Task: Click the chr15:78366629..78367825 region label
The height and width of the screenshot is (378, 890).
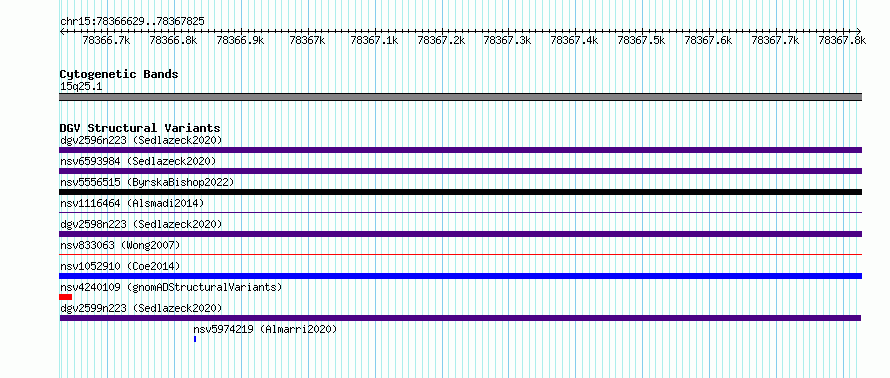Action: (x=132, y=22)
